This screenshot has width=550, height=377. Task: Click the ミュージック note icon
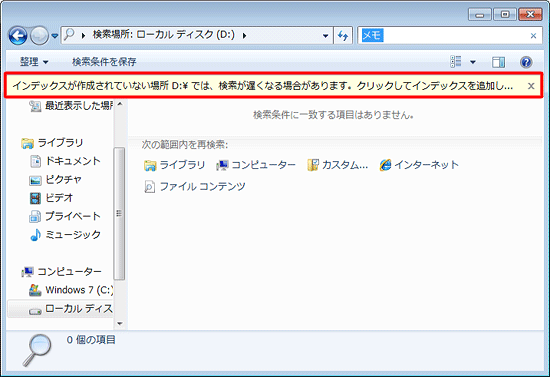[35, 235]
